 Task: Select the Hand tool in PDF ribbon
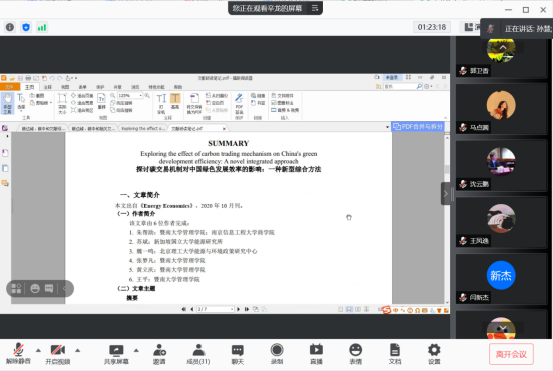pyautogui.click(x=7, y=103)
